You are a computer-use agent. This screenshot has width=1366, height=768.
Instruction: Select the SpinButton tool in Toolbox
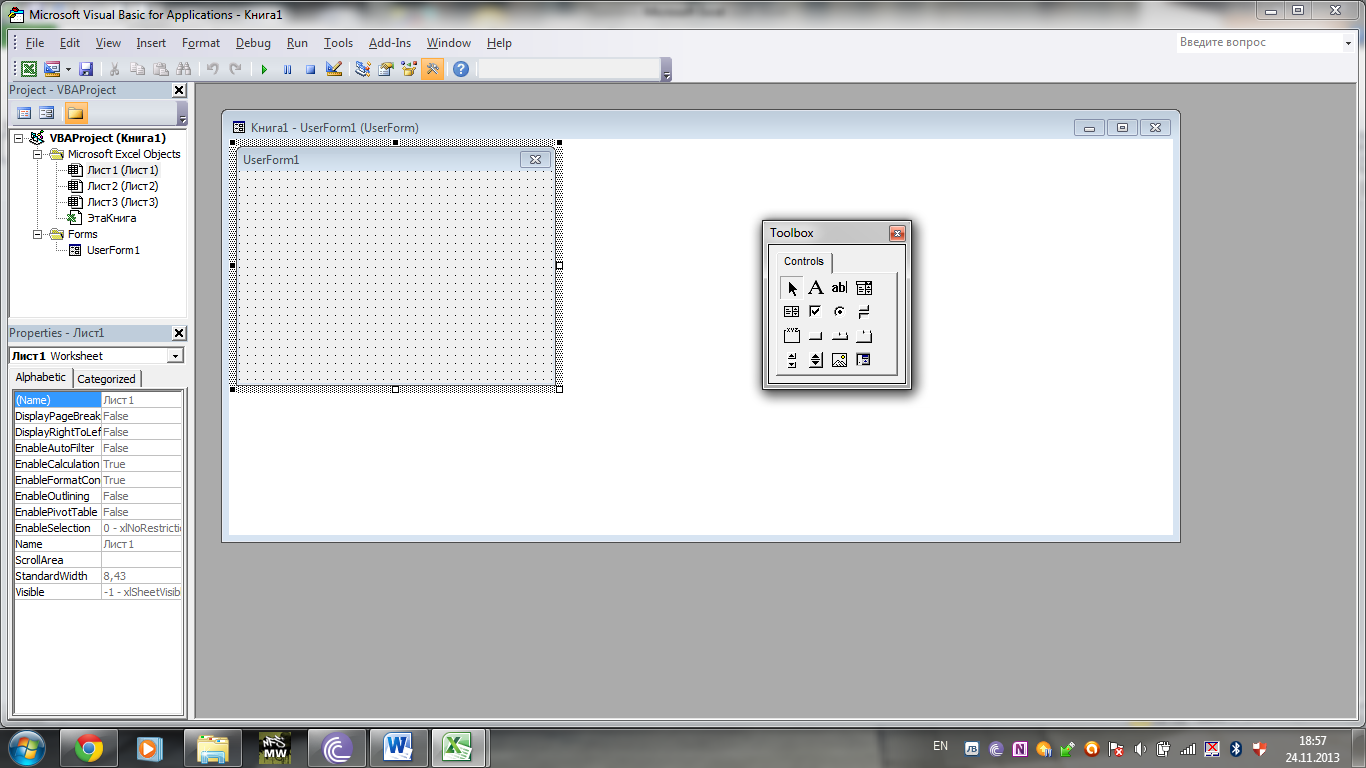tap(816, 360)
